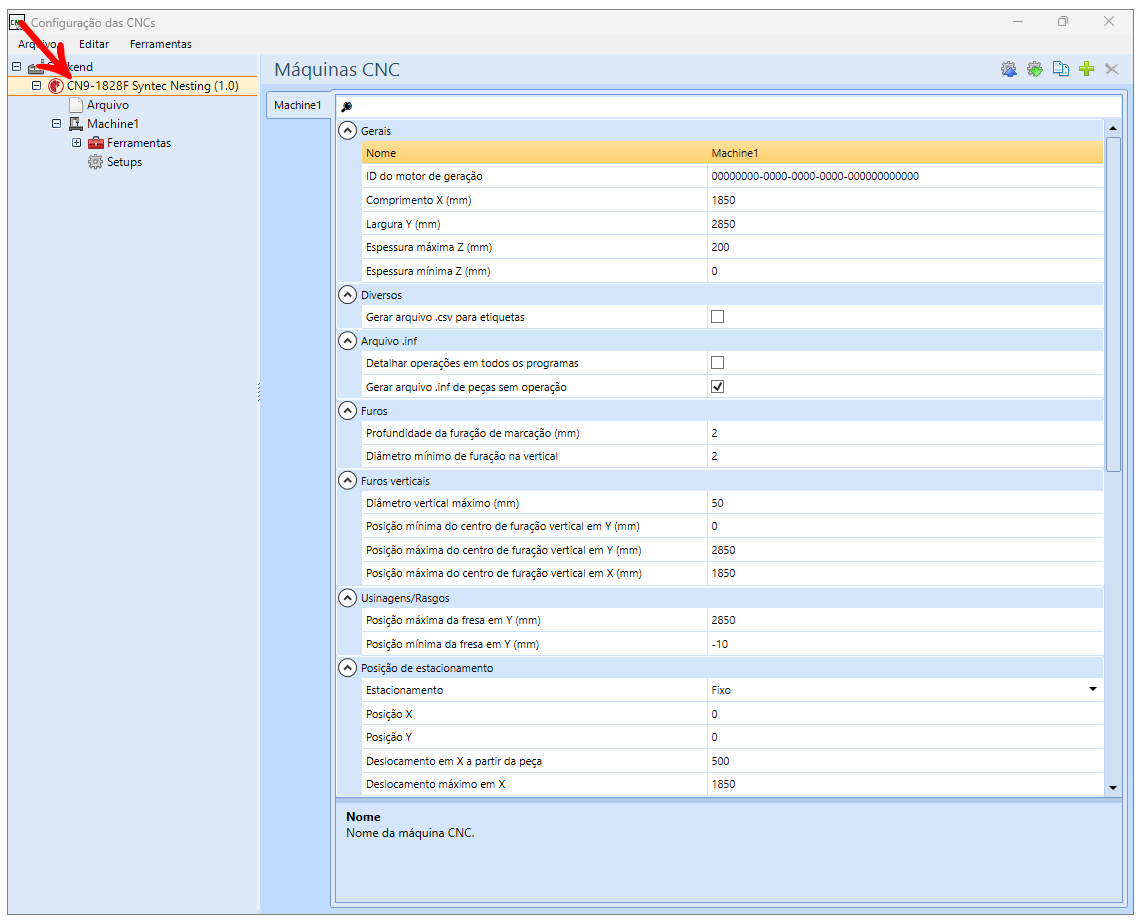Select the Arquivo page icon in the tree
Viewport: 1139px width, 922px height.
click(76, 105)
